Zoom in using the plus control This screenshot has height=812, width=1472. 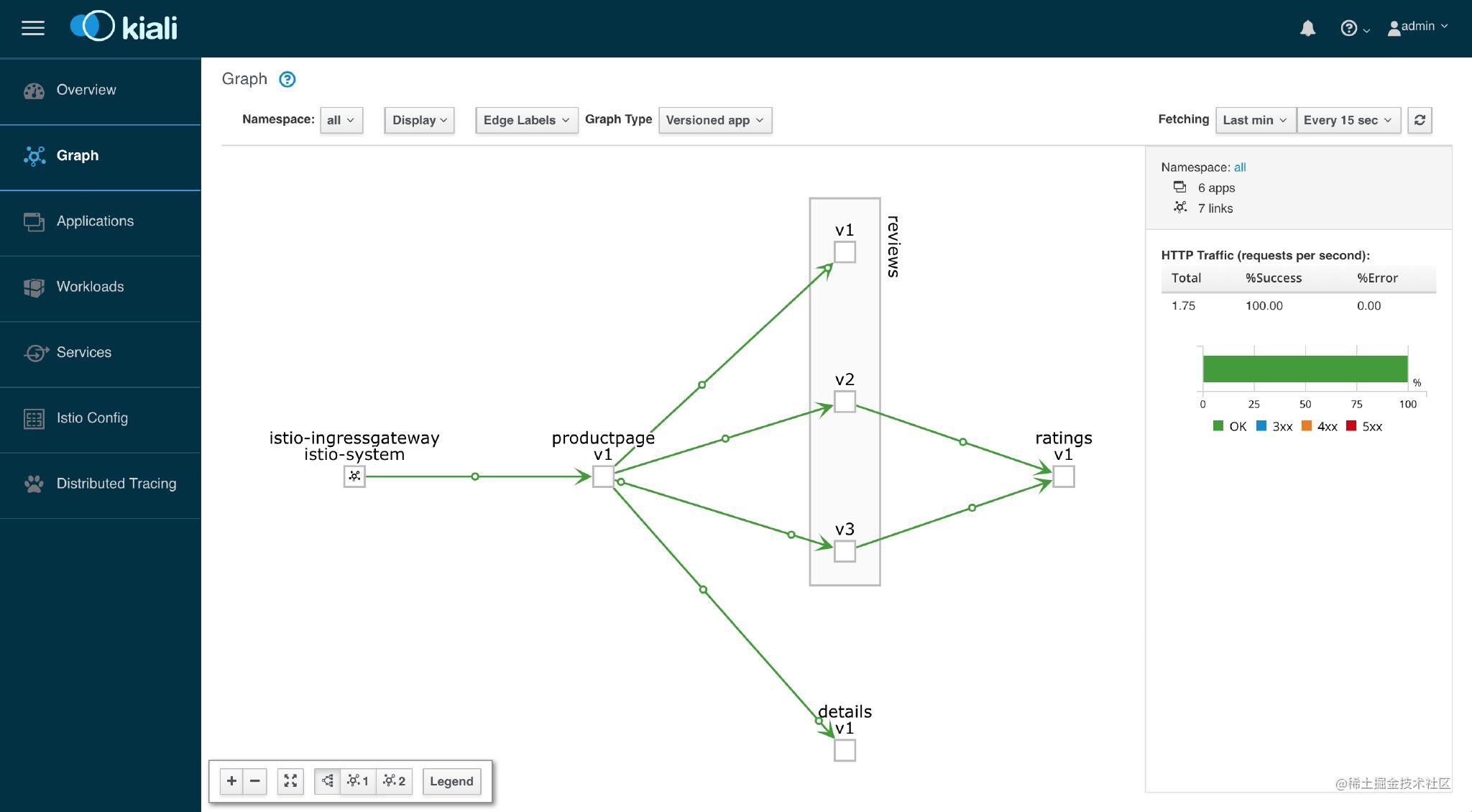coord(231,781)
